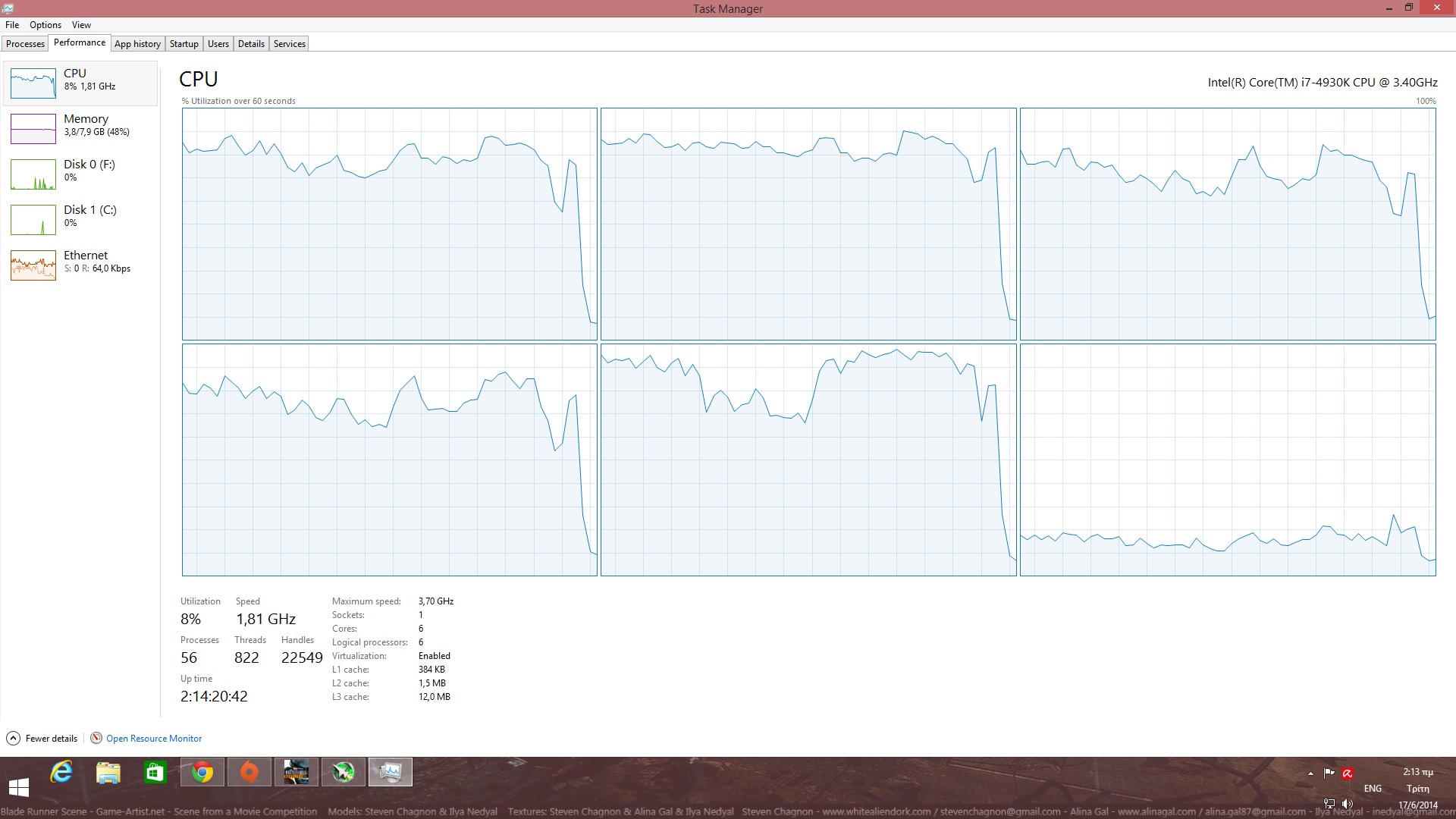The width and height of the screenshot is (1456, 819).
Task: Open the Avira antivirus tray icon
Action: pos(1348,773)
